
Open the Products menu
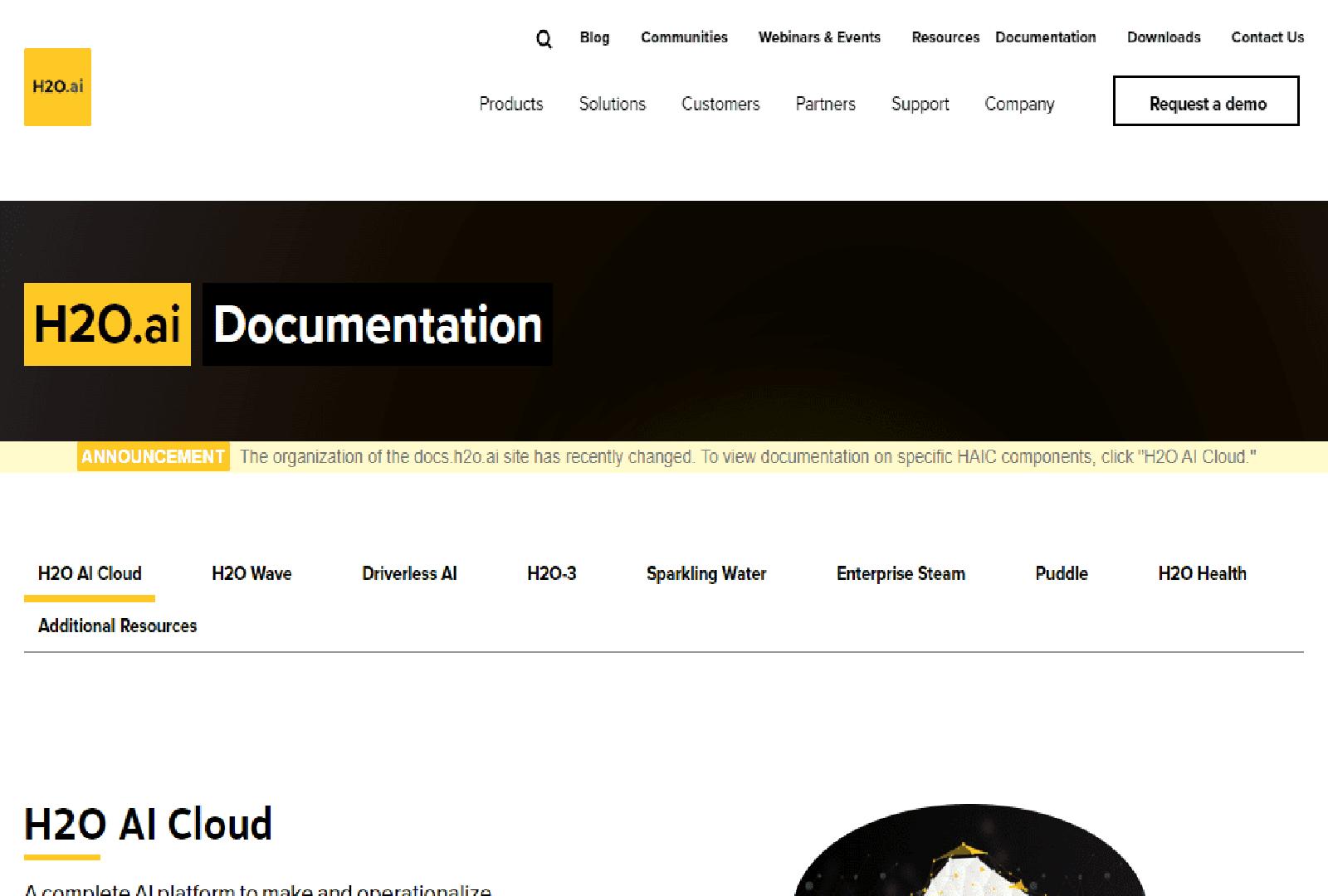pyautogui.click(x=511, y=104)
